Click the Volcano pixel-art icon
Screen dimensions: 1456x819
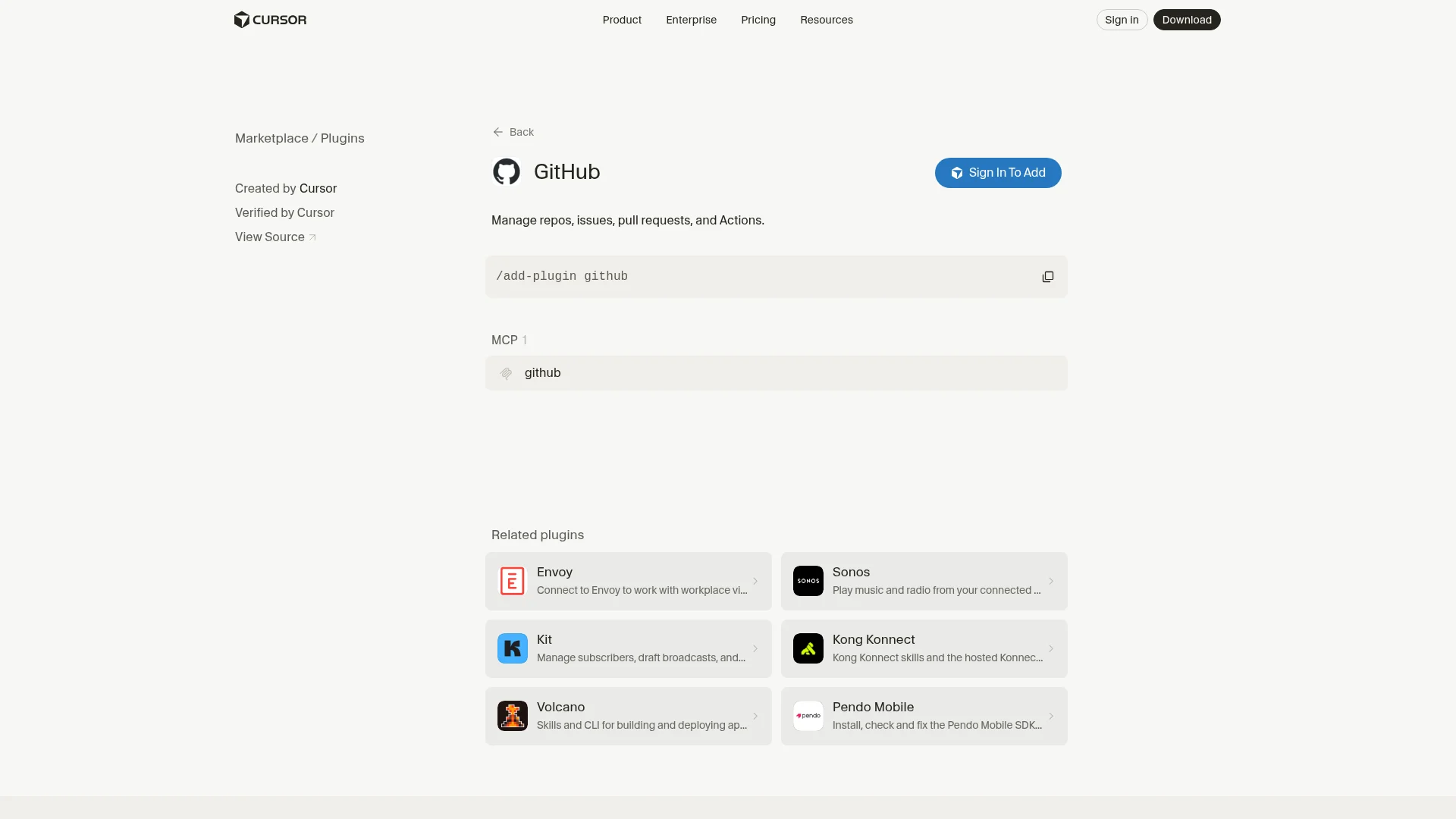(x=513, y=716)
